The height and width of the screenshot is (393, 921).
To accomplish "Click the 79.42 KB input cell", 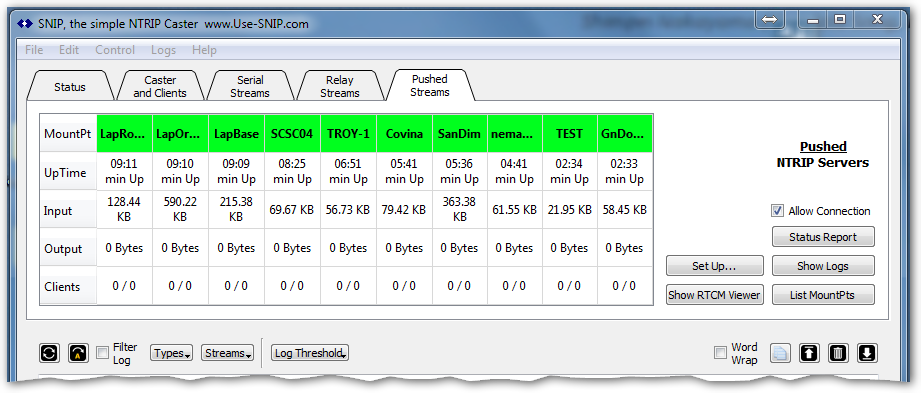I will (404, 209).
